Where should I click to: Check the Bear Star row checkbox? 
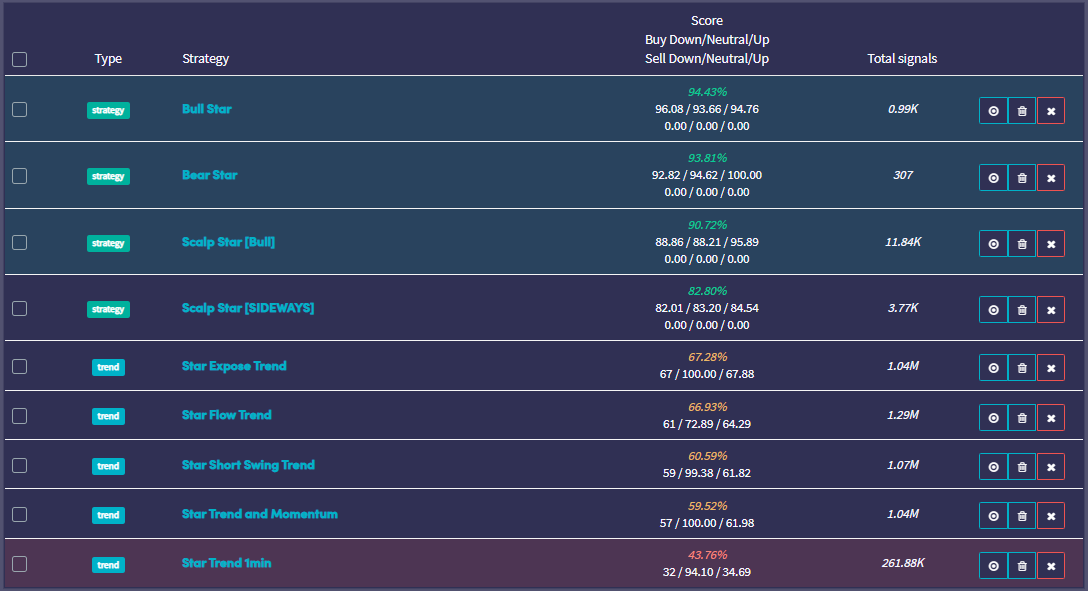pyautogui.click(x=19, y=176)
